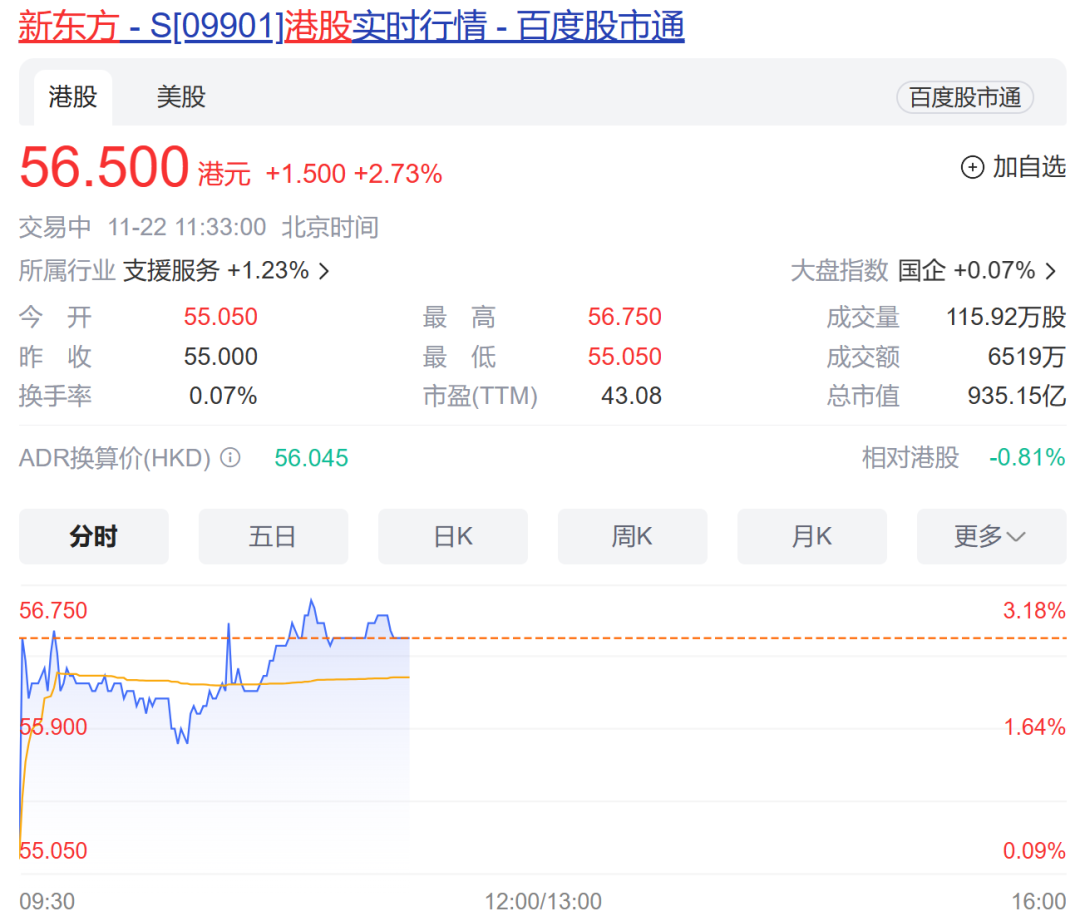Click the 09:30 time axis label
This screenshot has width=1080, height=921.
[x=47, y=901]
